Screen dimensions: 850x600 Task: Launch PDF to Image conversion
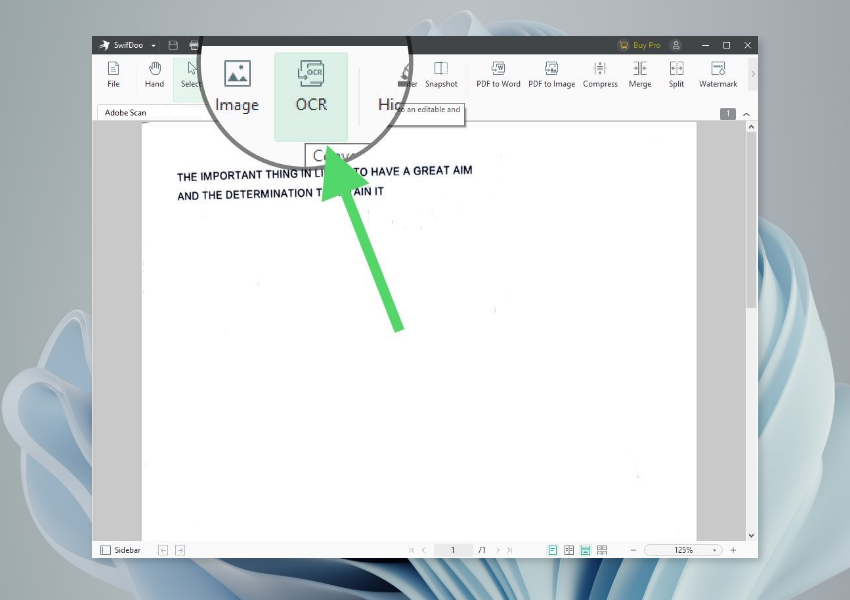551,74
